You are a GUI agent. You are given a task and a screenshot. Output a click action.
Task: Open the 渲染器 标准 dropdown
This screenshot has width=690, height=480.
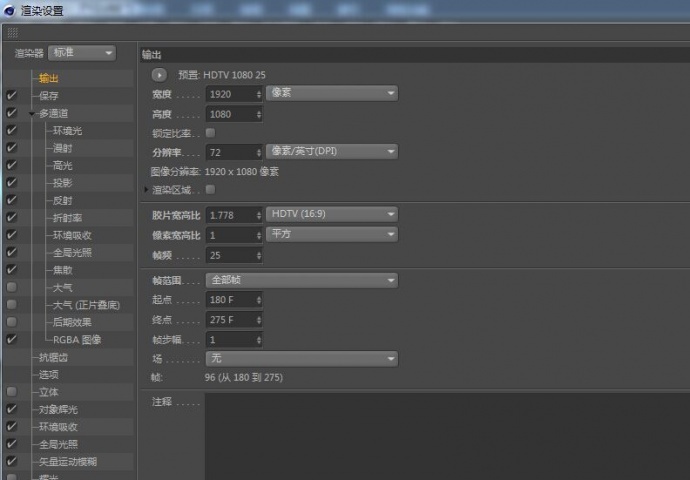pos(82,53)
